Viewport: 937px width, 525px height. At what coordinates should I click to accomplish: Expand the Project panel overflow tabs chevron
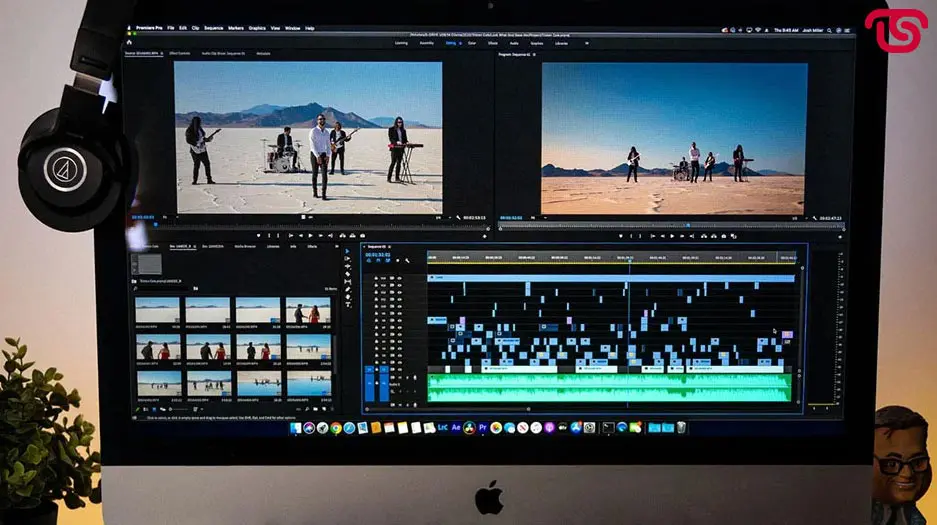(335, 245)
